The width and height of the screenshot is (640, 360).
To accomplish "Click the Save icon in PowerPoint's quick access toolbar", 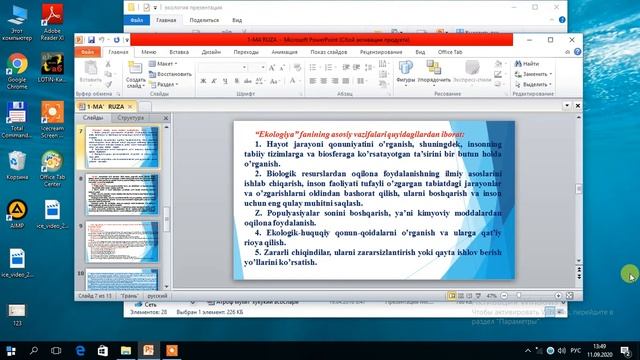I will click(91, 40).
